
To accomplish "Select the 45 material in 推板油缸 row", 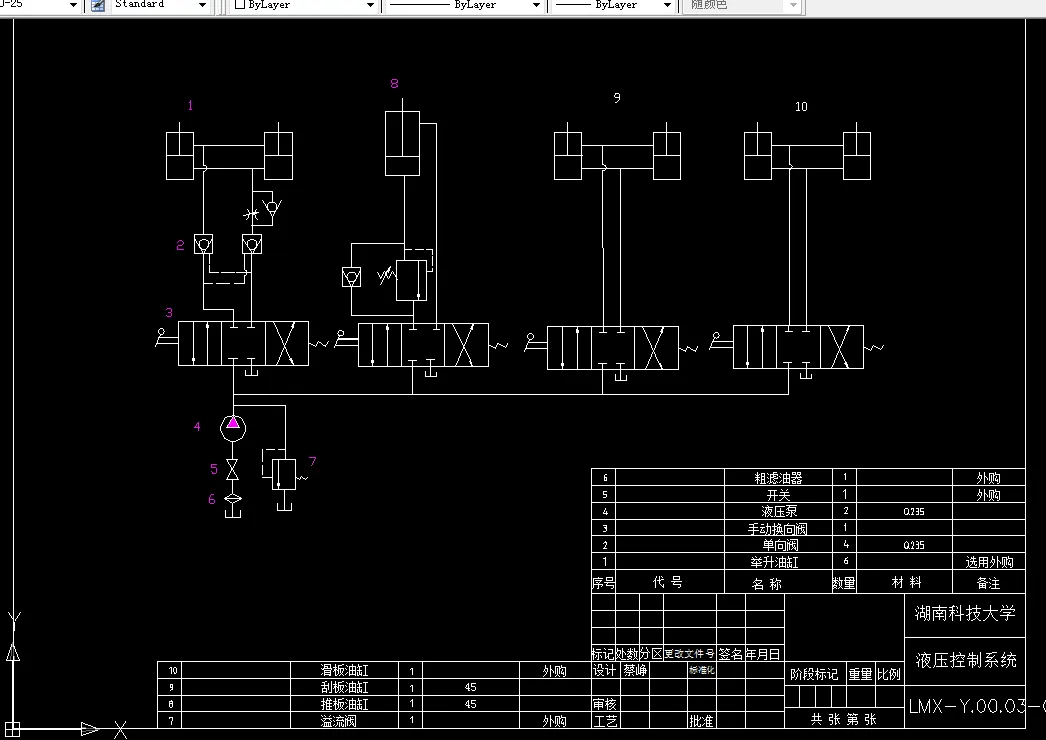I will (470, 704).
